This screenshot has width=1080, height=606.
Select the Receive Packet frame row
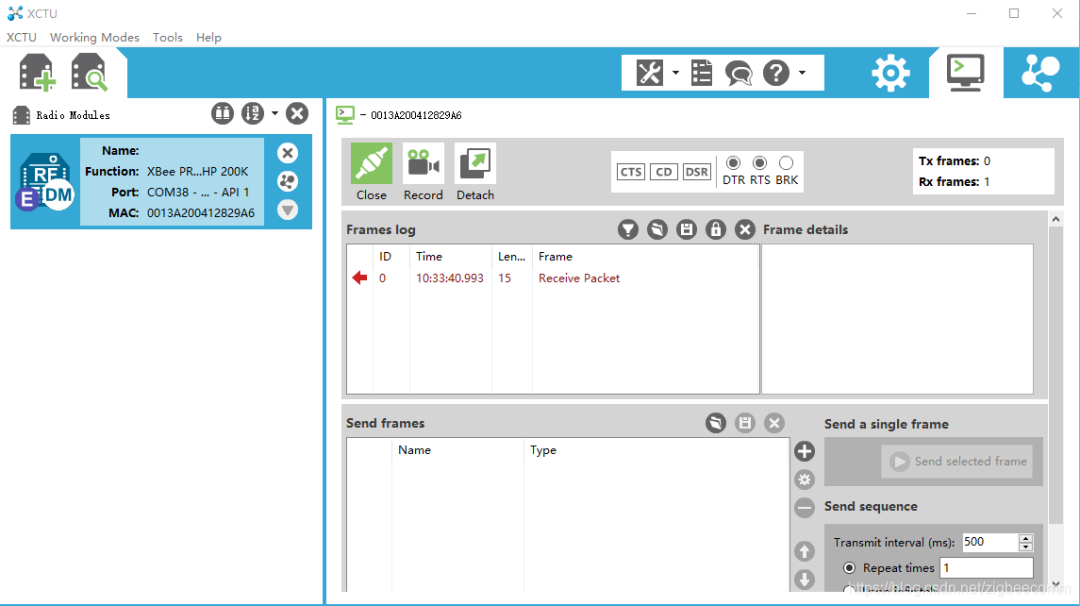point(553,278)
